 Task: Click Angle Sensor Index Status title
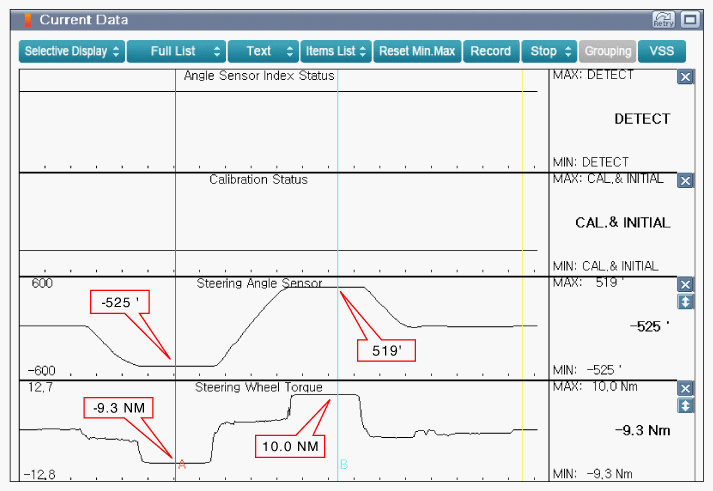259,75
